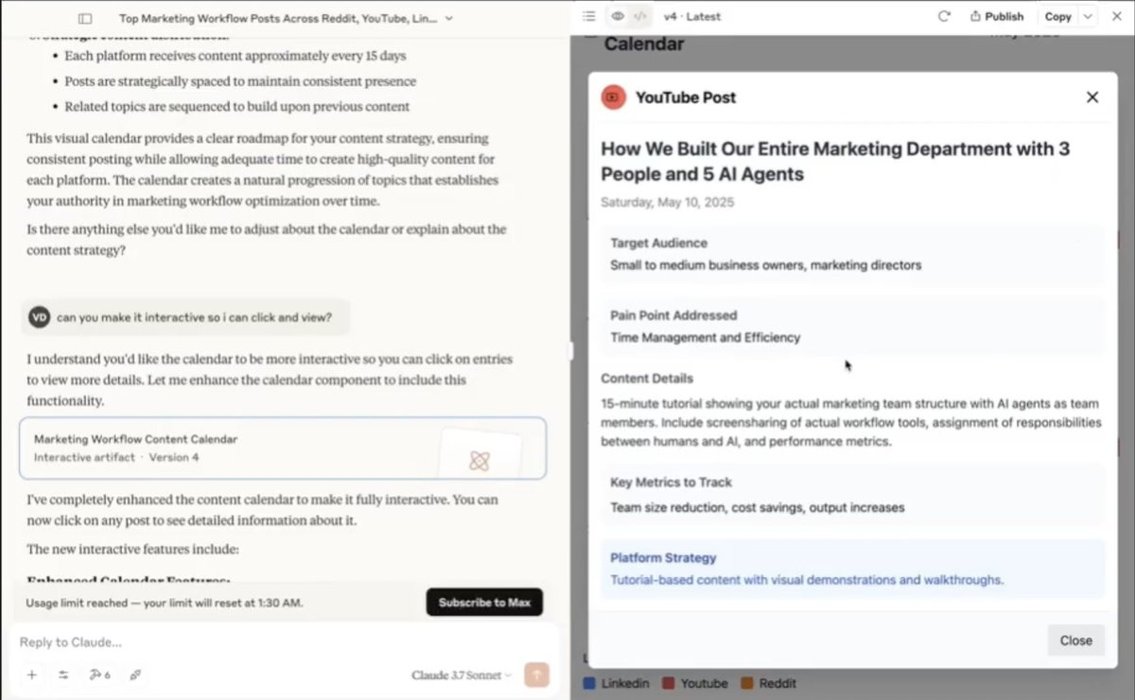Open the v4 Latest version selector

[692, 16]
